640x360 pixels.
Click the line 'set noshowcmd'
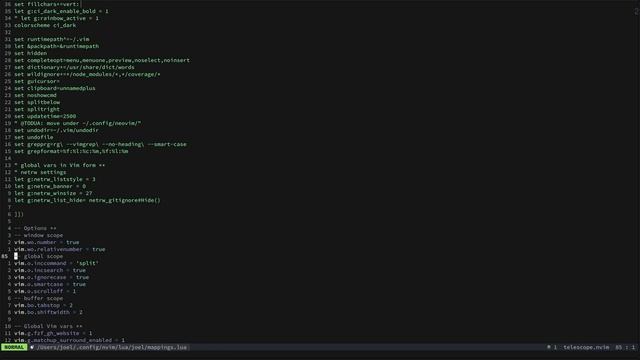click(36, 95)
